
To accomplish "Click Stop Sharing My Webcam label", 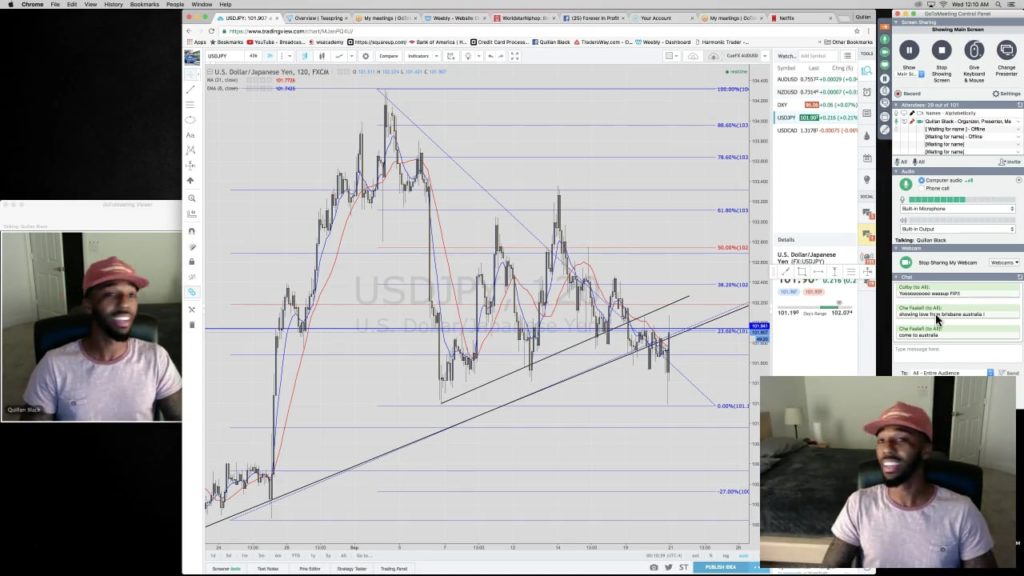I will (948, 263).
